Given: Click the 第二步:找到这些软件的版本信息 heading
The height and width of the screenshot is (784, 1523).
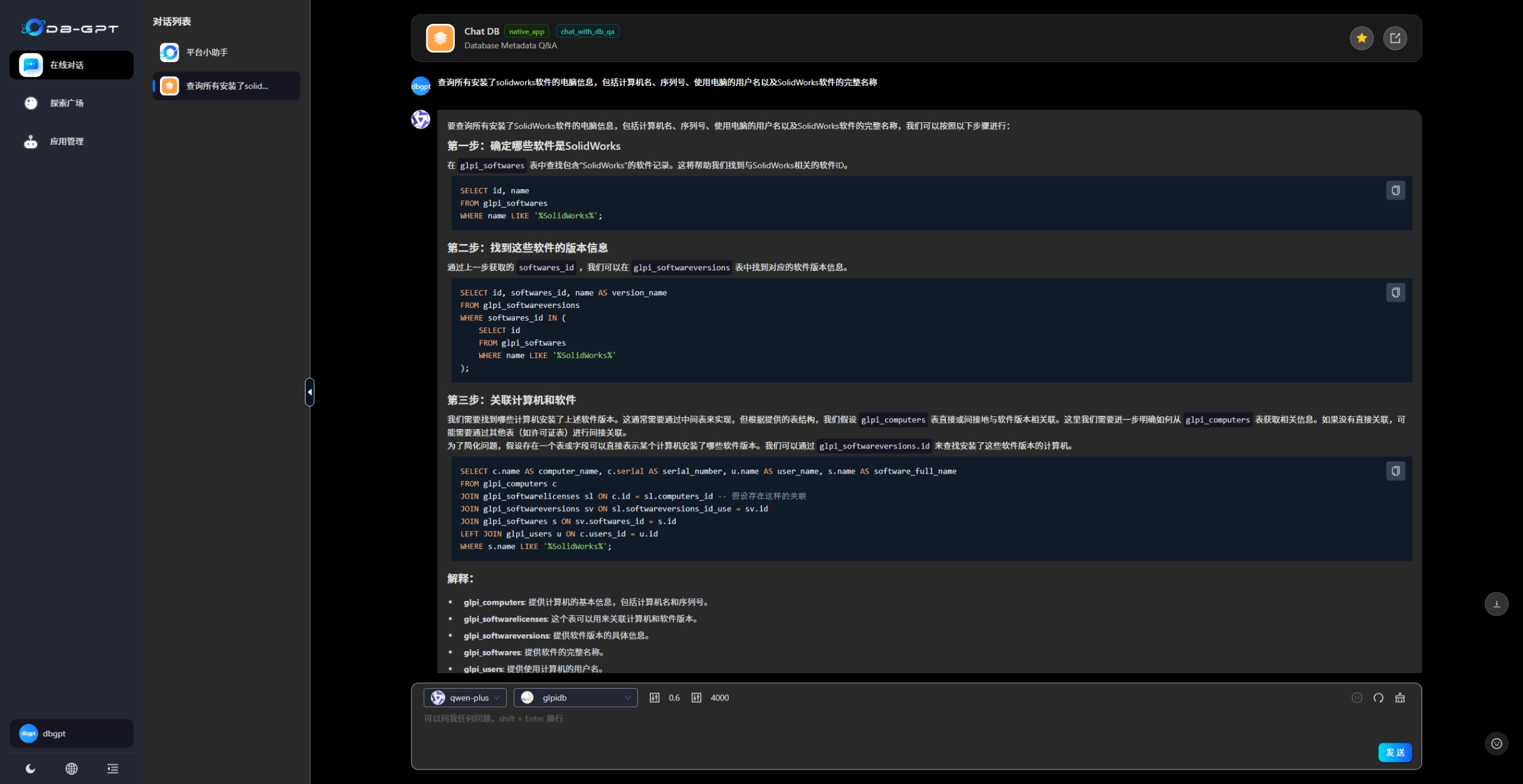Looking at the screenshot, I should tap(528, 248).
